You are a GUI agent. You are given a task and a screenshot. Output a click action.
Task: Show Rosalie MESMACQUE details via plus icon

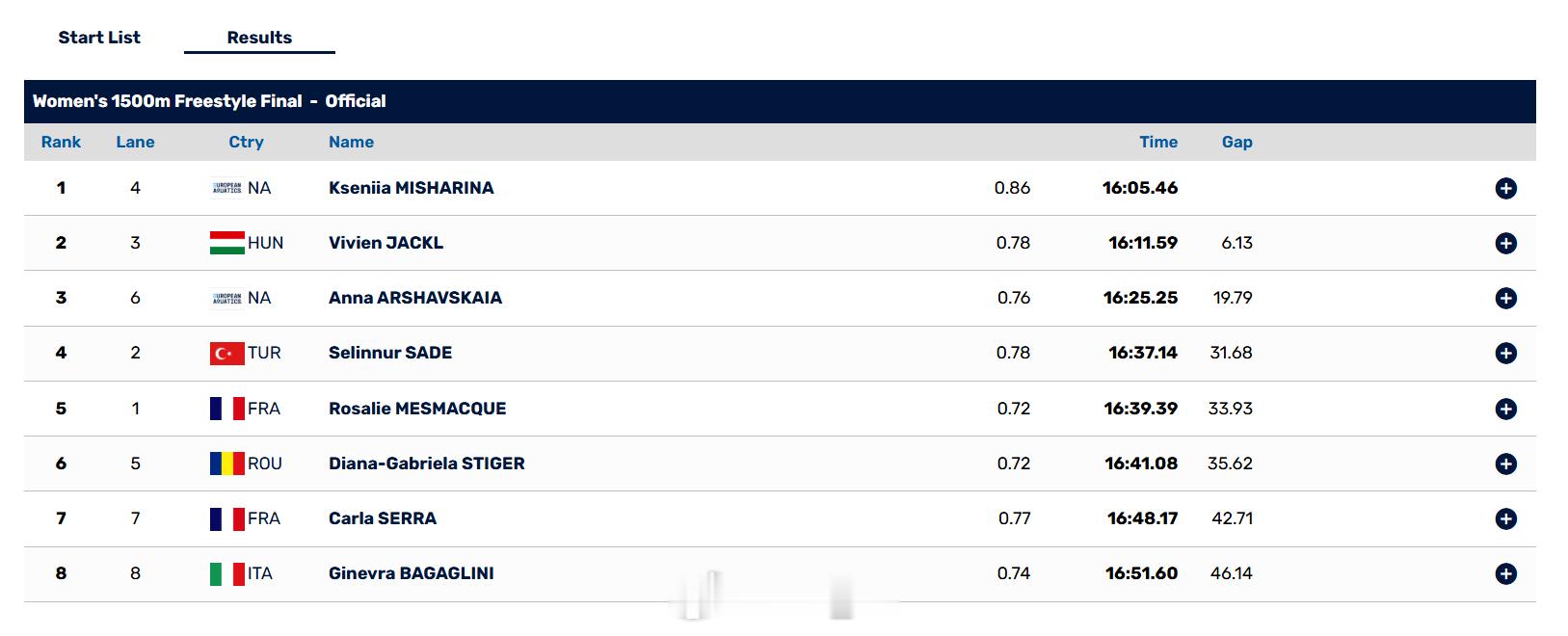(x=1505, y=410)
